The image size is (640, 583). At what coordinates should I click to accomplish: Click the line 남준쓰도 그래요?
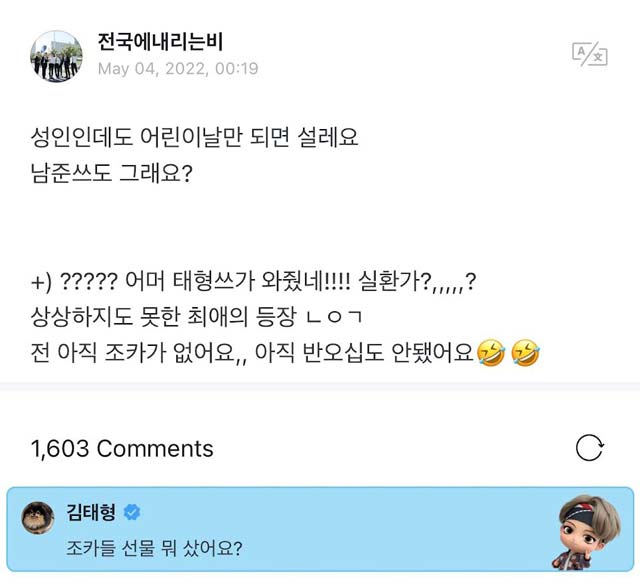tap(111, 173)
